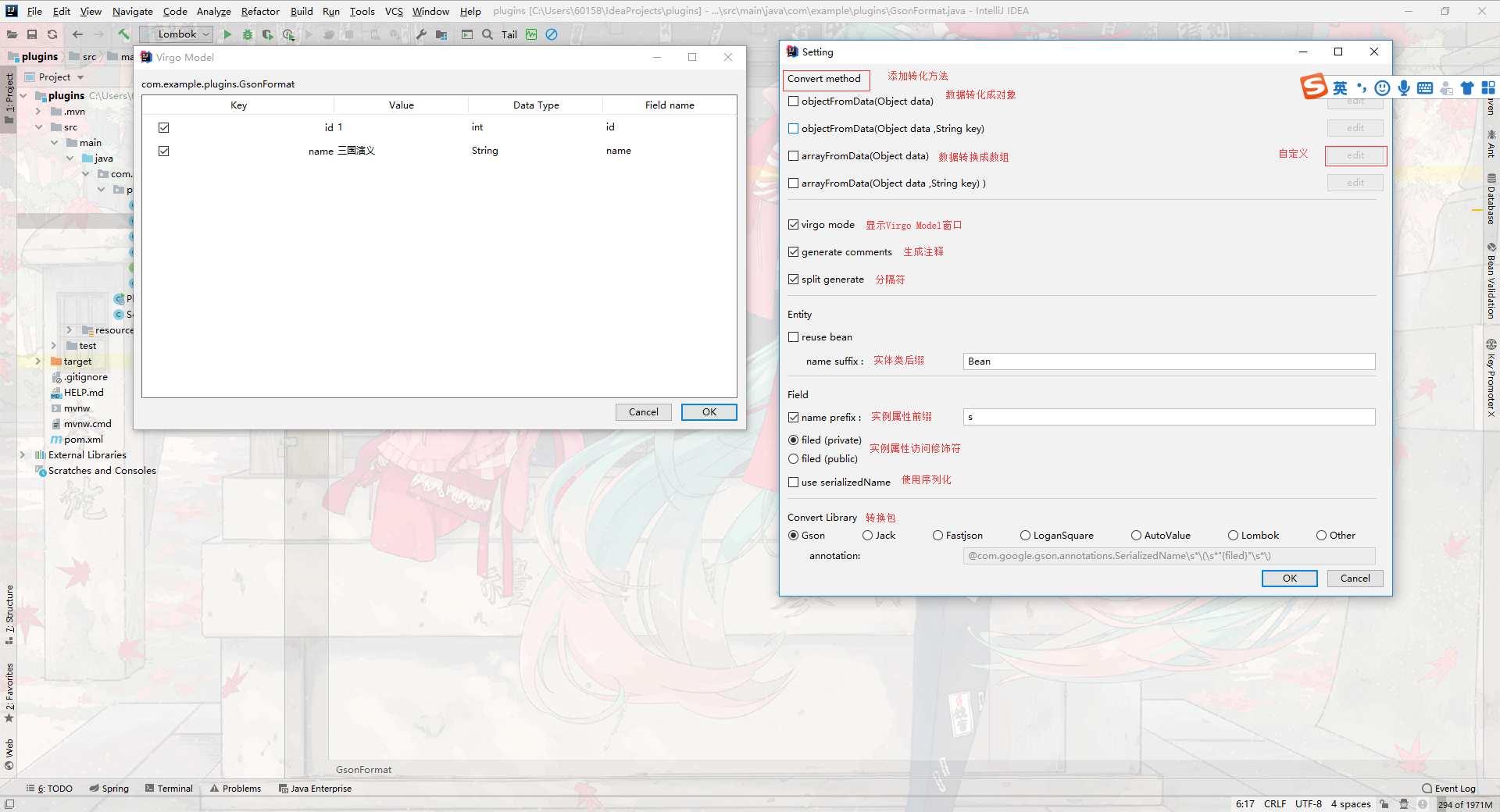This screenshot has width=1500, height=812.
Task: Select the Fastjson convert library radio
Action: coord(937,536)
